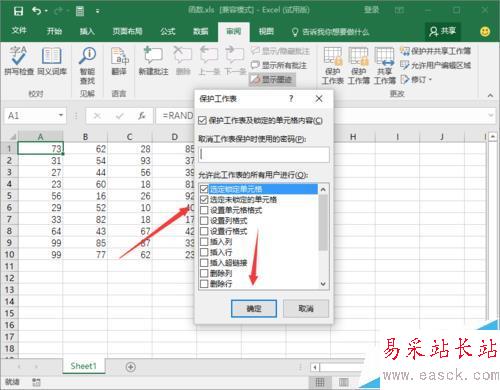This screenshot has height=390, width=500.
Task: Click the Next comment icon
Action: click(234, 61)
